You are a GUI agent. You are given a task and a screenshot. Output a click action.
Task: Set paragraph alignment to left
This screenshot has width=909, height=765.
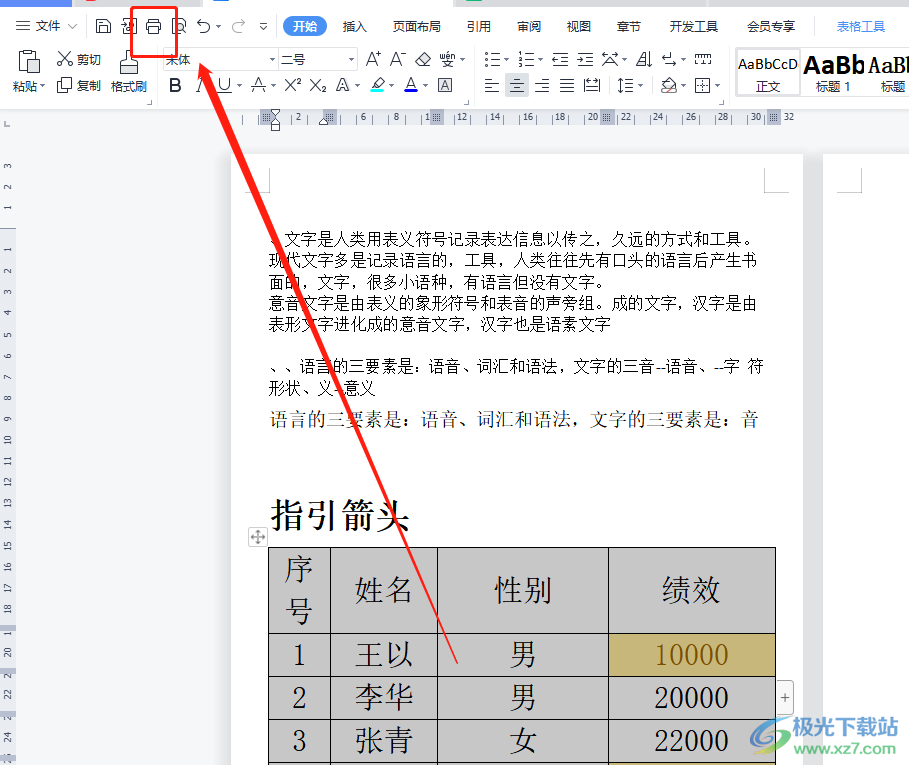(492, 86)
